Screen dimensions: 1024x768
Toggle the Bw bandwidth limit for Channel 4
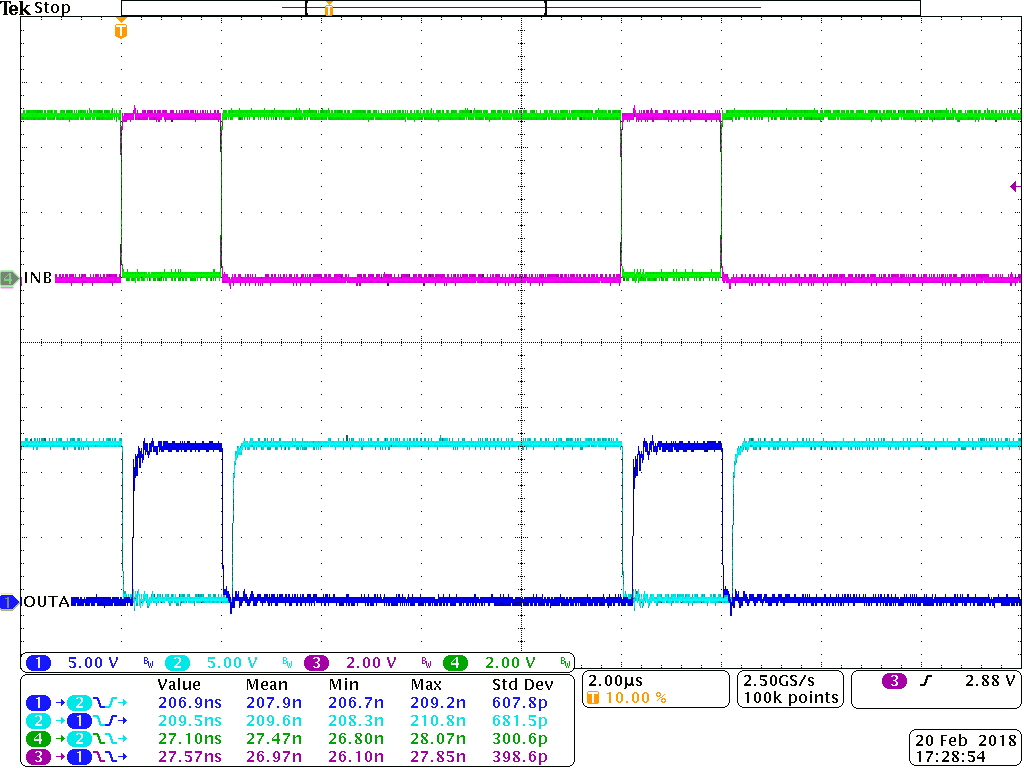pyautogui.click(x=565, y=662)
